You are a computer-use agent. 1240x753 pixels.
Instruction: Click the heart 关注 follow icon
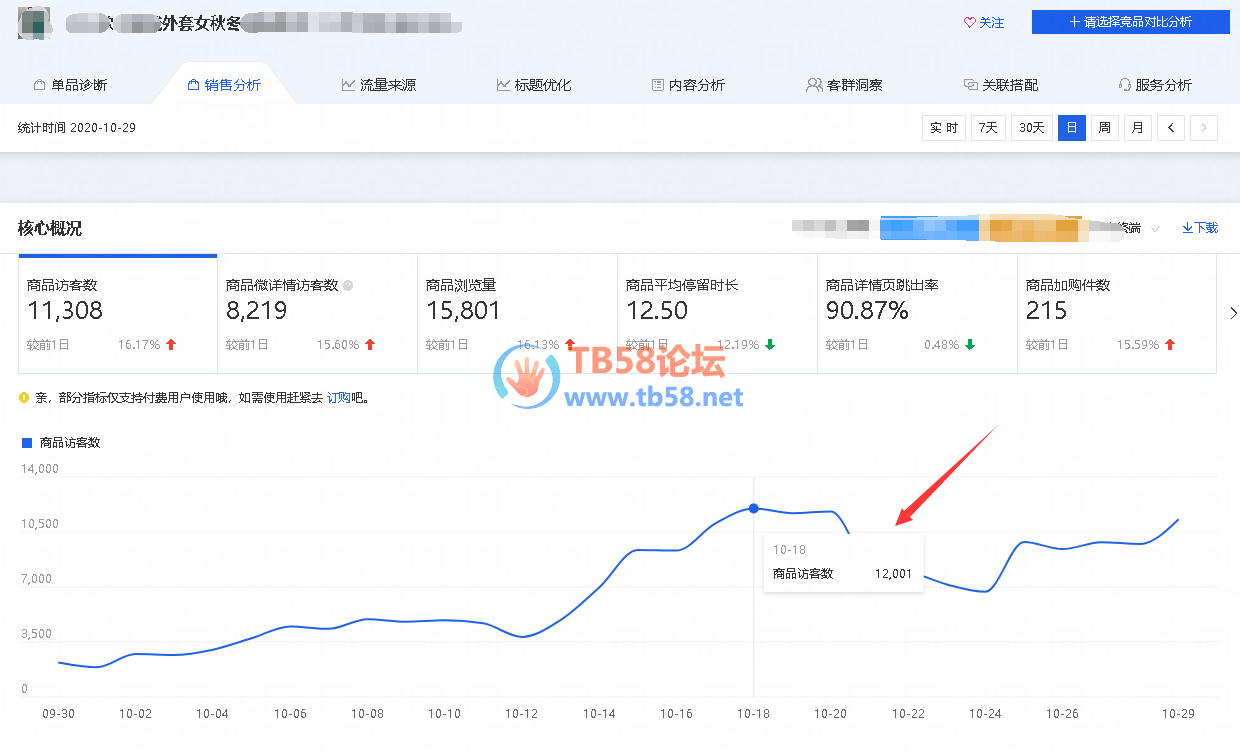coord(969,22)
